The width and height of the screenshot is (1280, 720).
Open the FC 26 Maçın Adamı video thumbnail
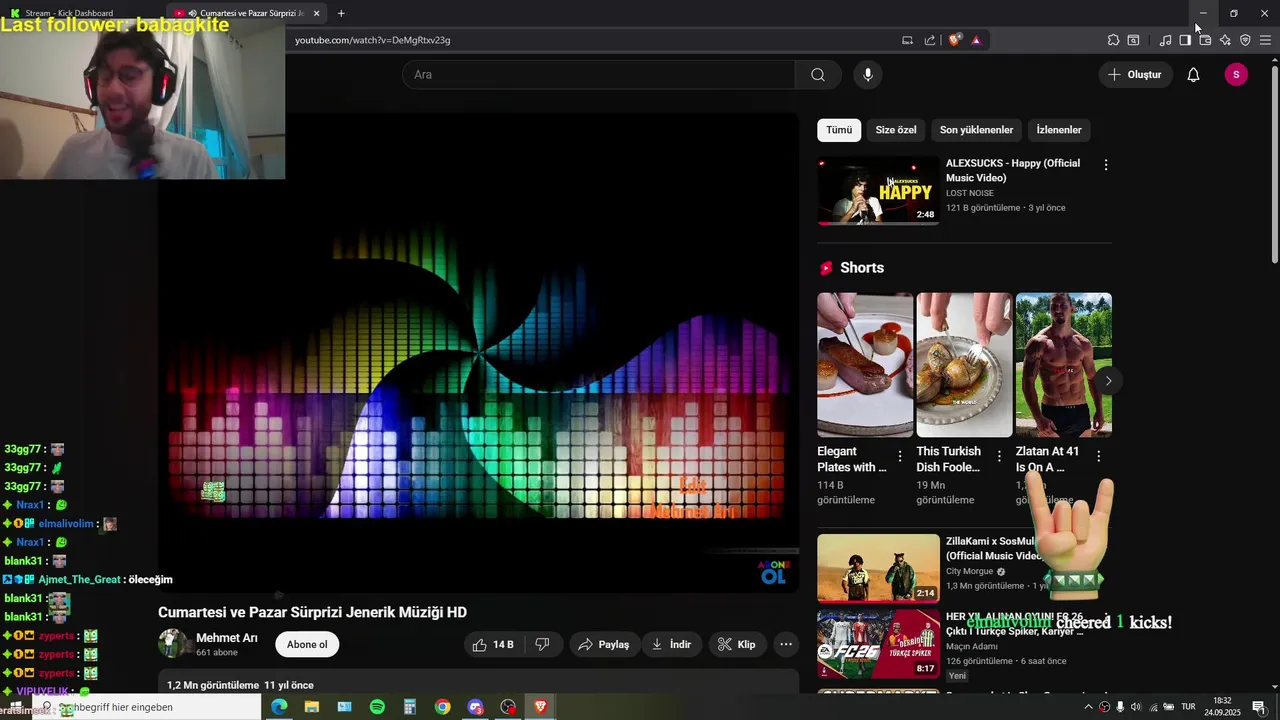coord(878,644)
